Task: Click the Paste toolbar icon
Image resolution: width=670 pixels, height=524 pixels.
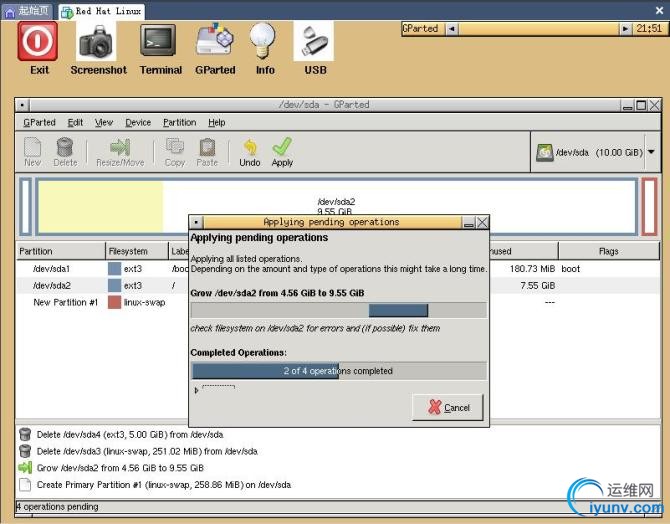Action: (207, 147)
